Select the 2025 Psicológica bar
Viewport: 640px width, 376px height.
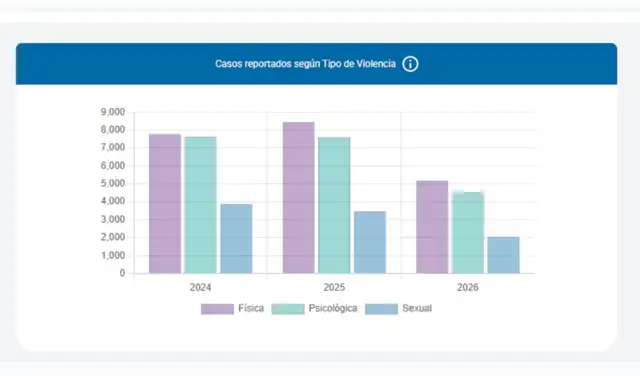pos(334,205)
